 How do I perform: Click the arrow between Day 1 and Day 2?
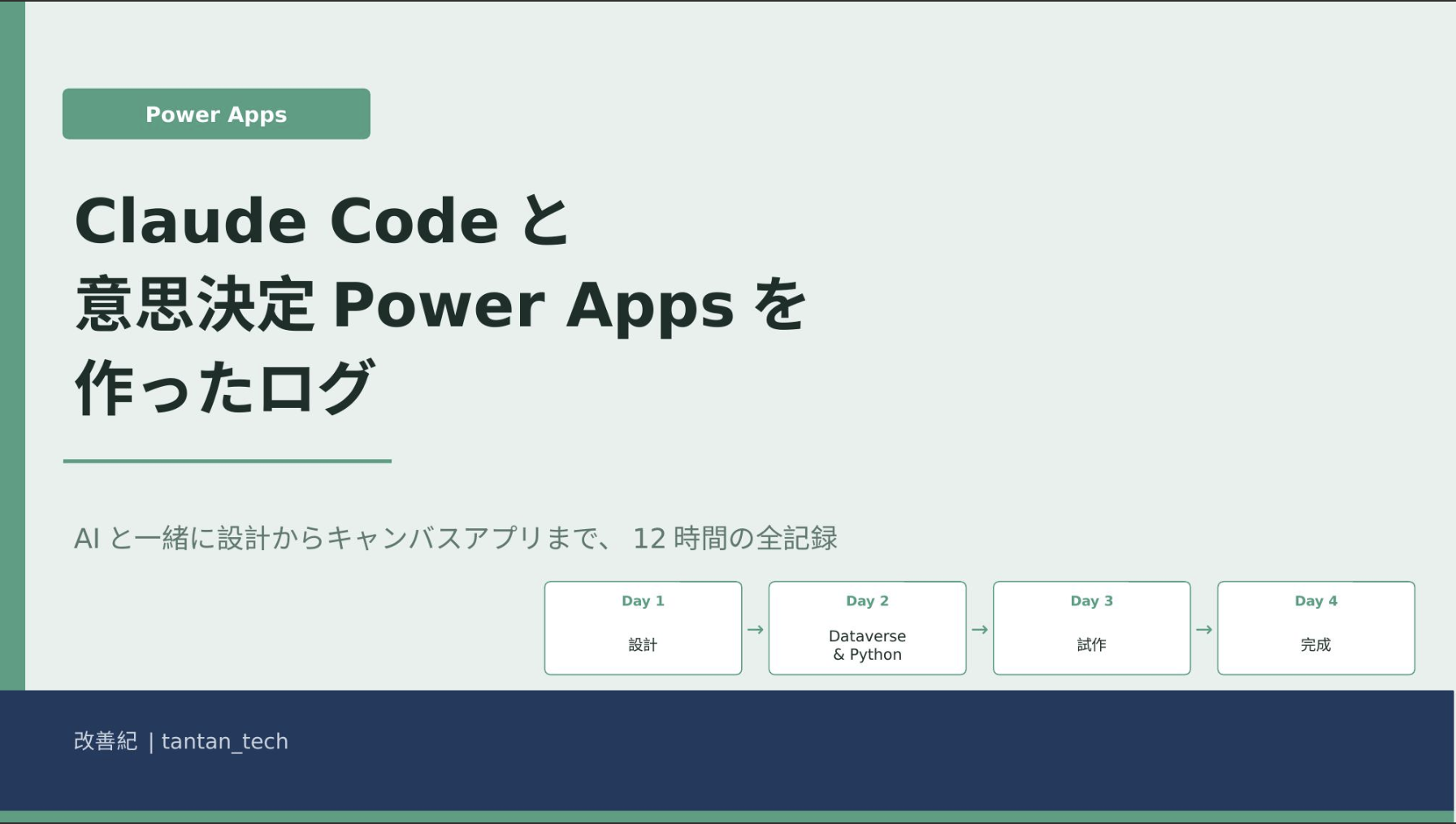755,630
